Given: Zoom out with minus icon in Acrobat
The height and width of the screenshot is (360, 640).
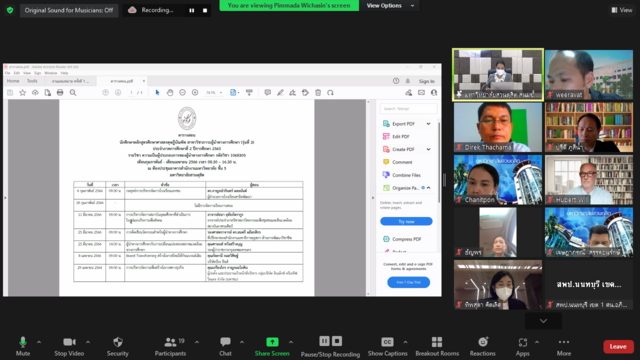Looking at the screenshot, I should click(182, 93).
